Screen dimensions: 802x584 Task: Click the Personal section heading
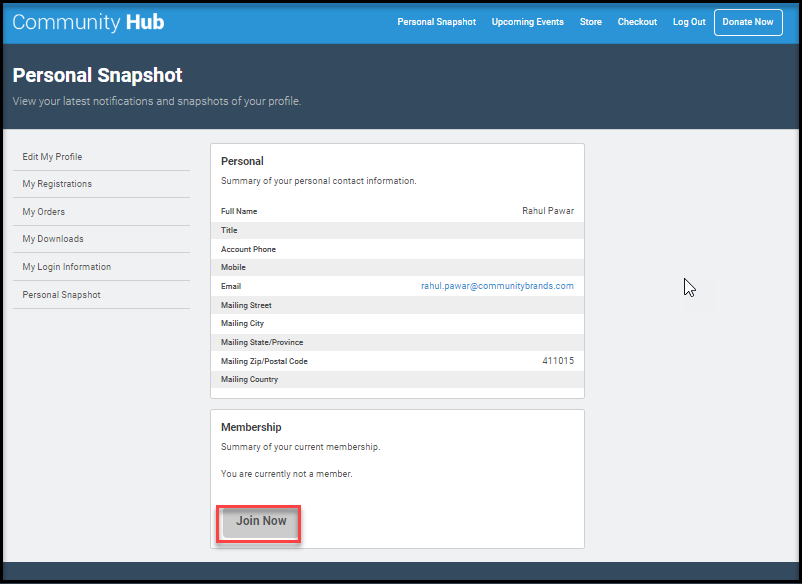pos(242,161)
